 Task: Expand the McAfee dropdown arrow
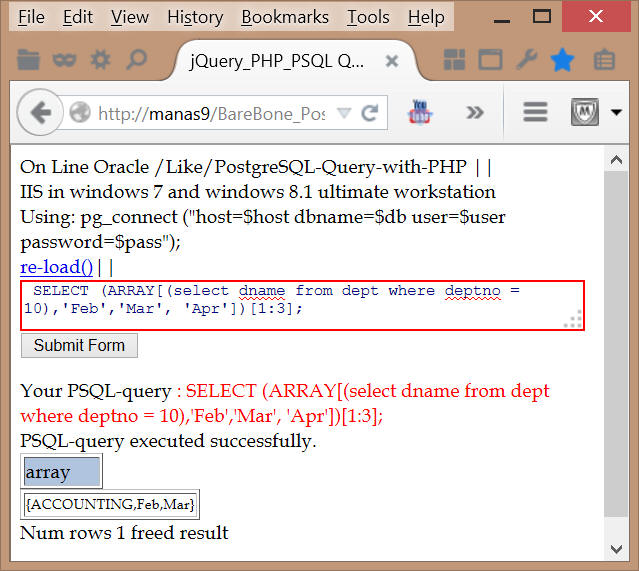[616, 112]
